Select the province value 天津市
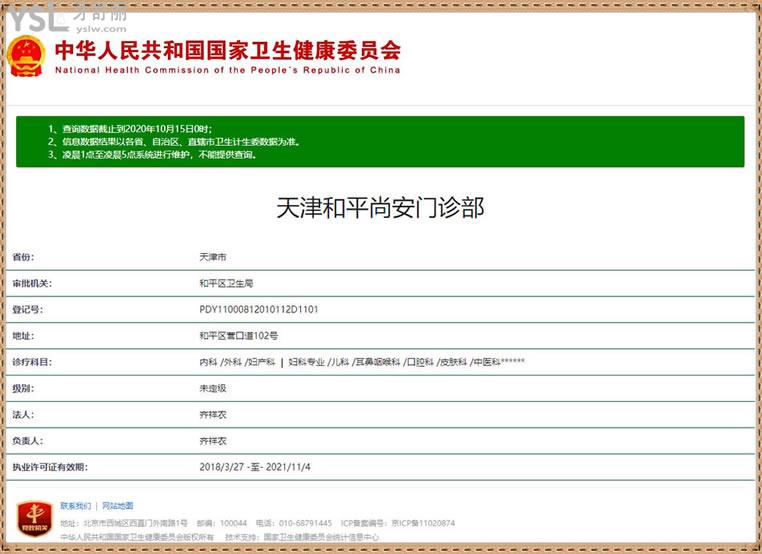This screenshot has height=554, width=762. point(213,257)
